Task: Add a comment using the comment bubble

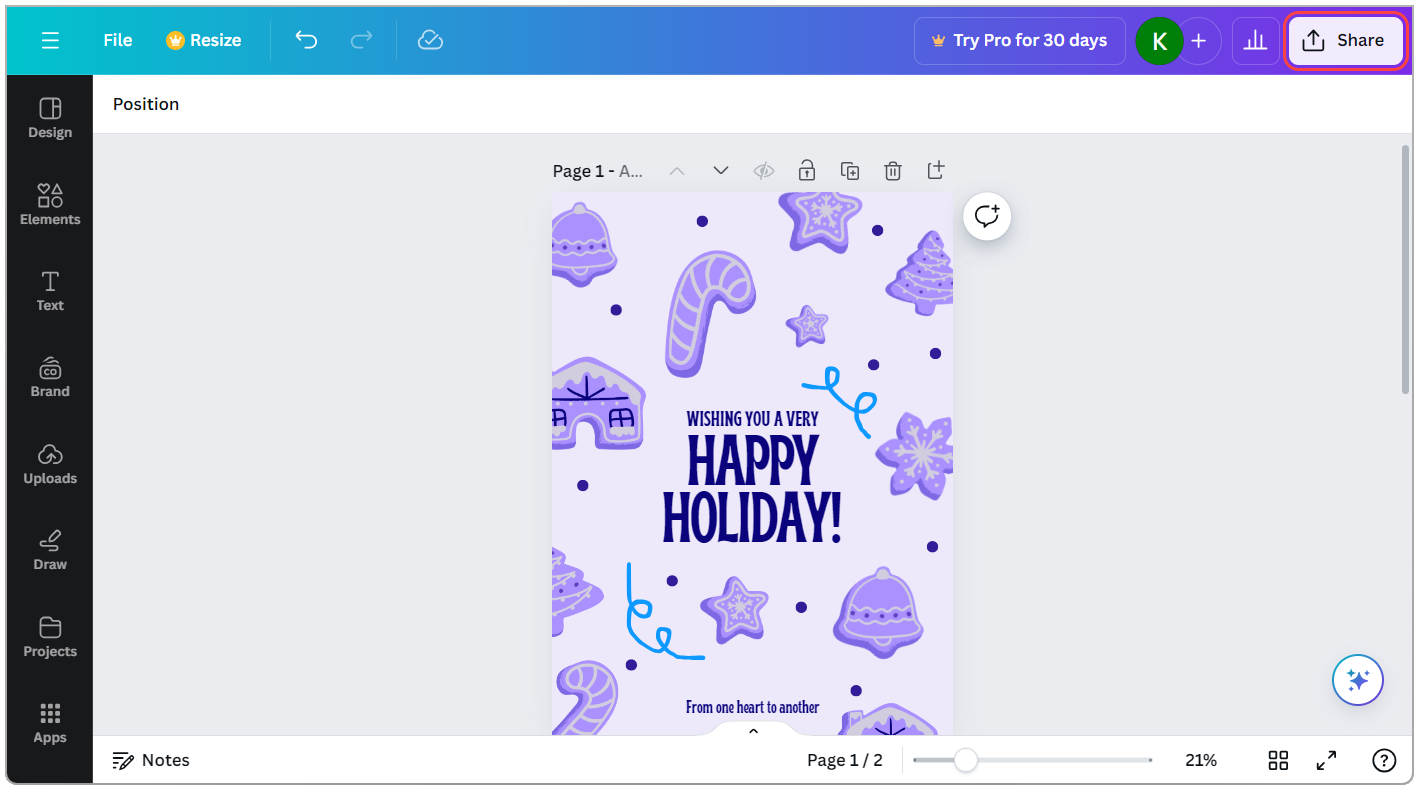Action: (x=986, y=215)
